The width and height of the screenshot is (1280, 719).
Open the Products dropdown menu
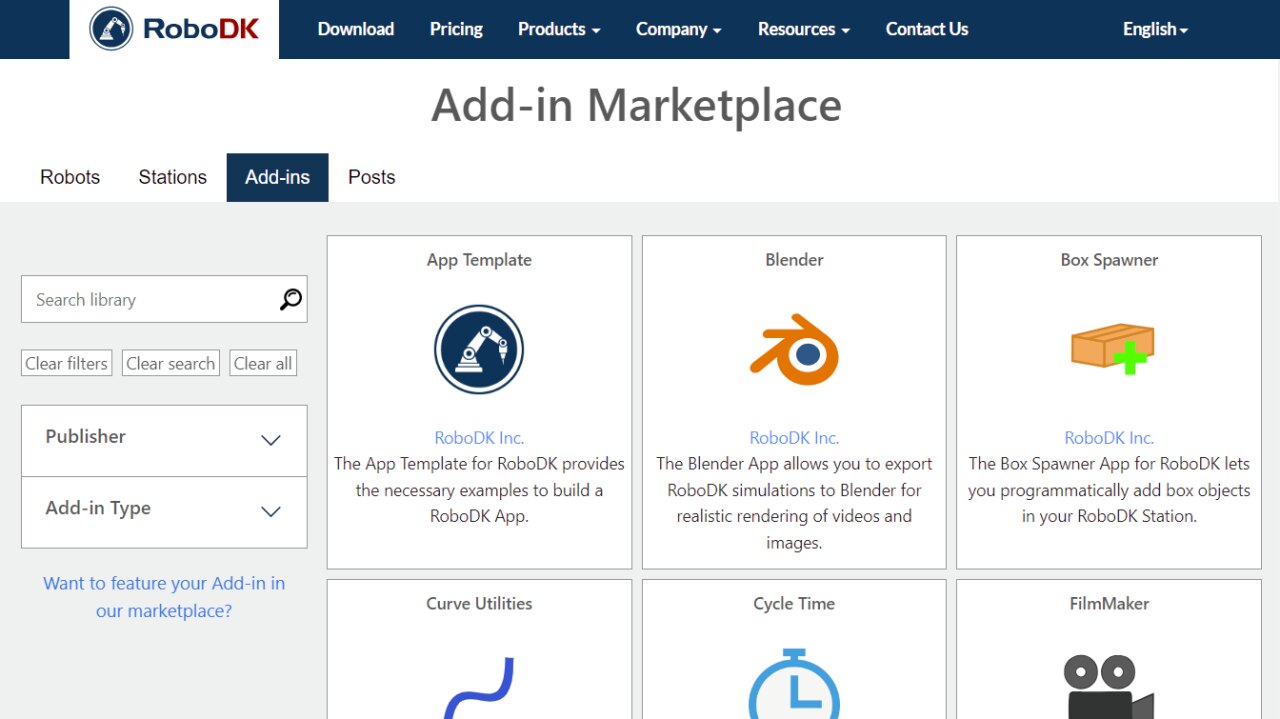[x=558, y=29]
